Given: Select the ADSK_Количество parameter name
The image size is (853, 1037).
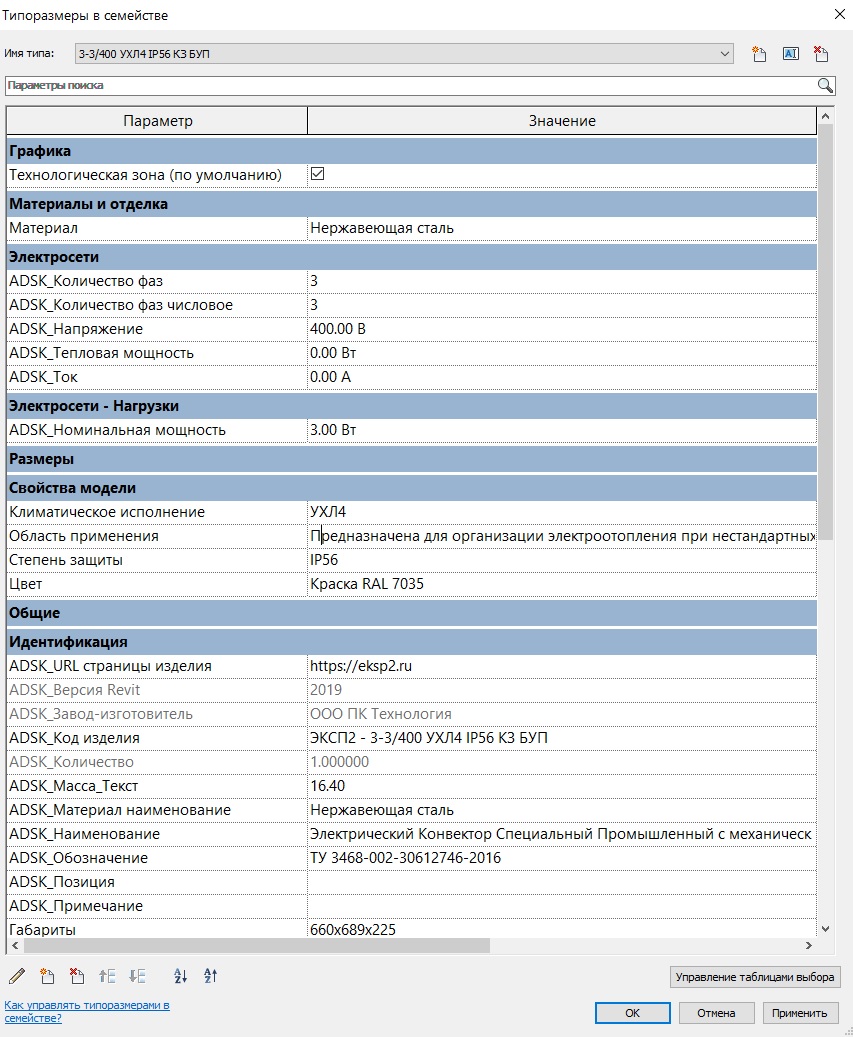Looking at the screenshot, I should tap(71, 762).
